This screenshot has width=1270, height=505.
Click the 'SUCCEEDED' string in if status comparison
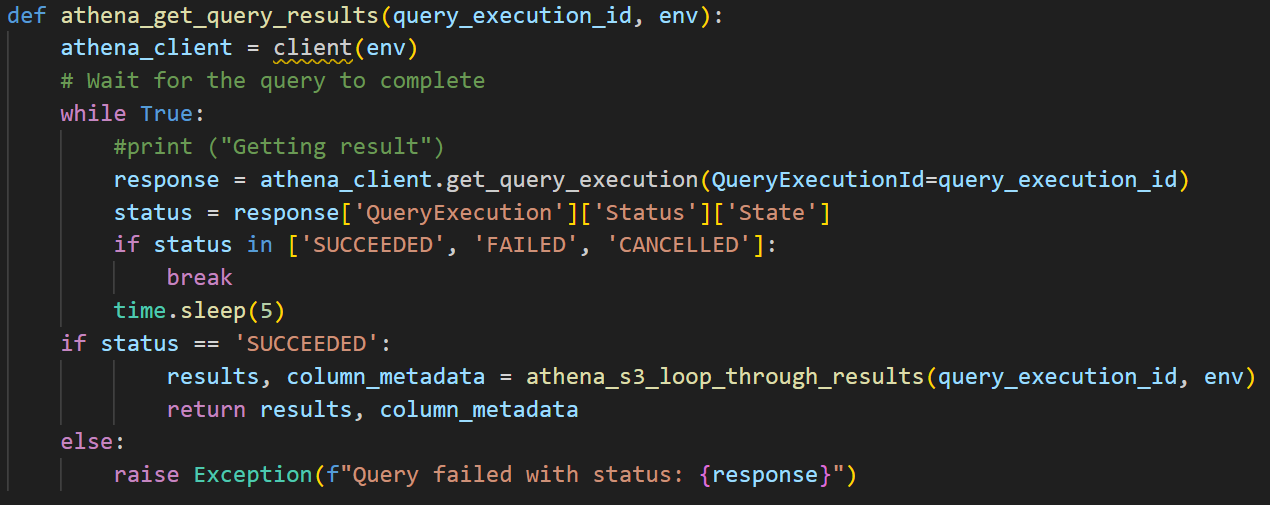pyautogui.click(x=307, y=344)
